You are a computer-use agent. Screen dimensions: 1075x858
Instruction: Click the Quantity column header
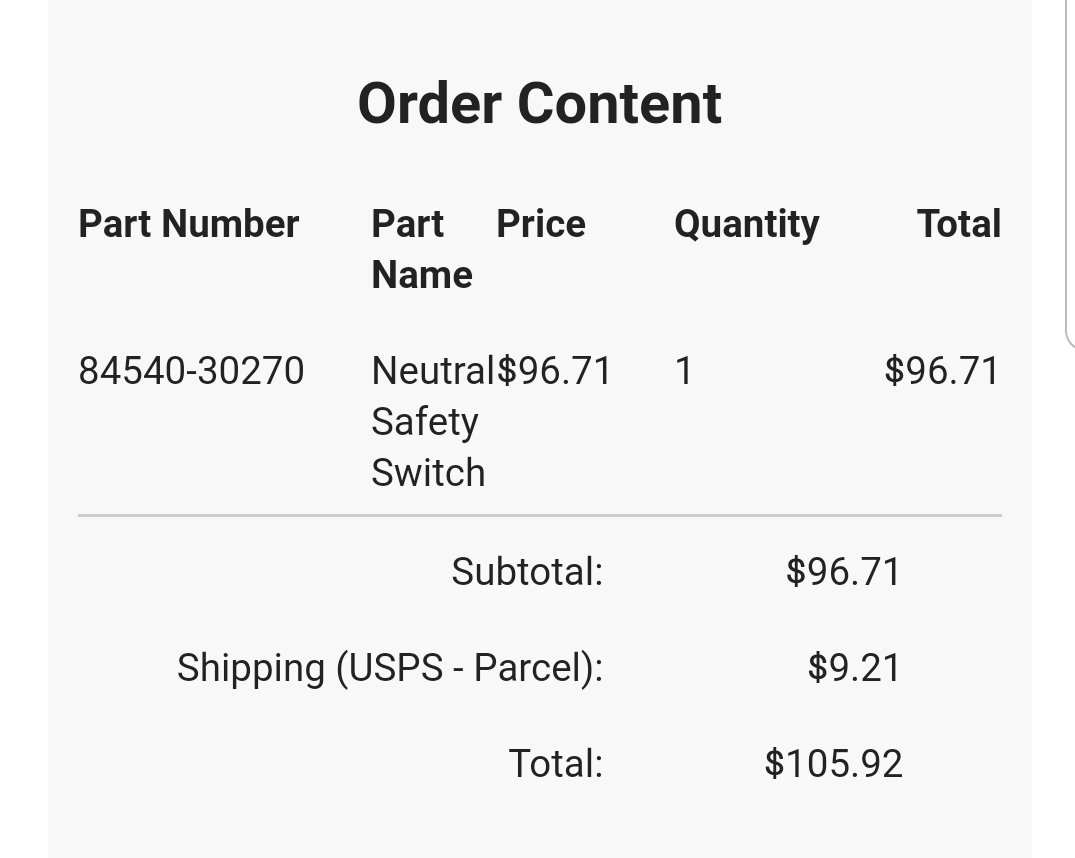[747, 225]
